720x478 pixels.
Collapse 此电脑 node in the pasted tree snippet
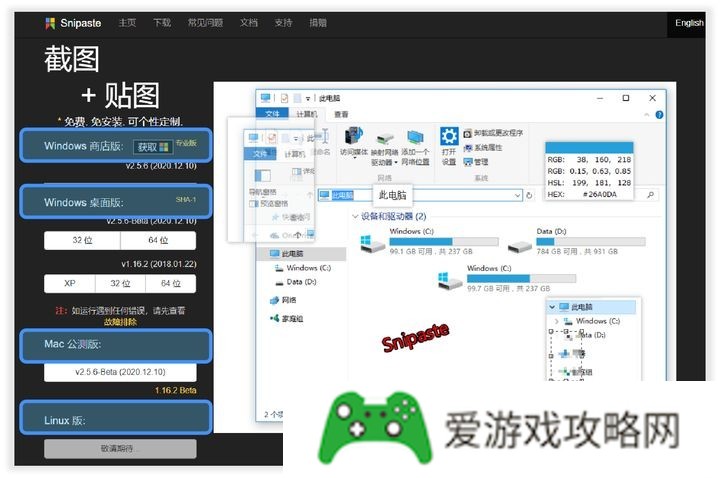click(x=552, y=307)
